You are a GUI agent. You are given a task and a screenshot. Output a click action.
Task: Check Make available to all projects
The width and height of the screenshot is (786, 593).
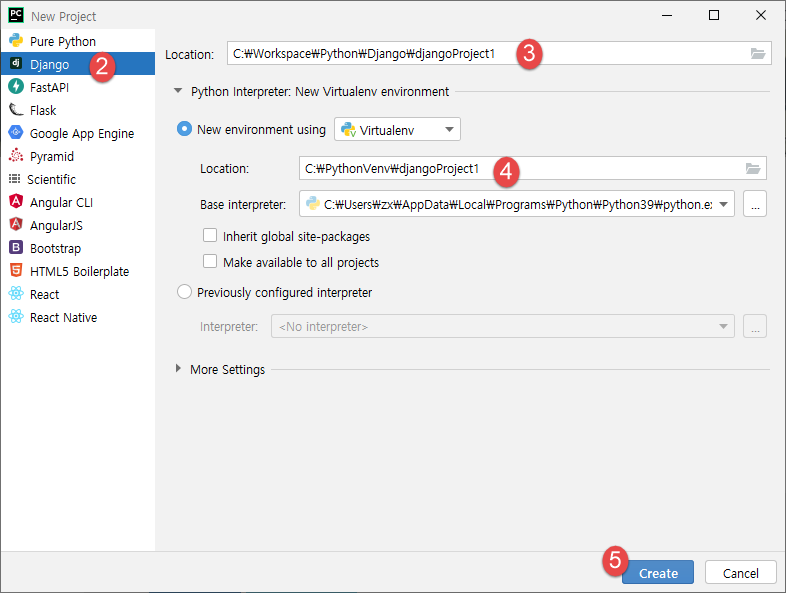pos(210,262)
